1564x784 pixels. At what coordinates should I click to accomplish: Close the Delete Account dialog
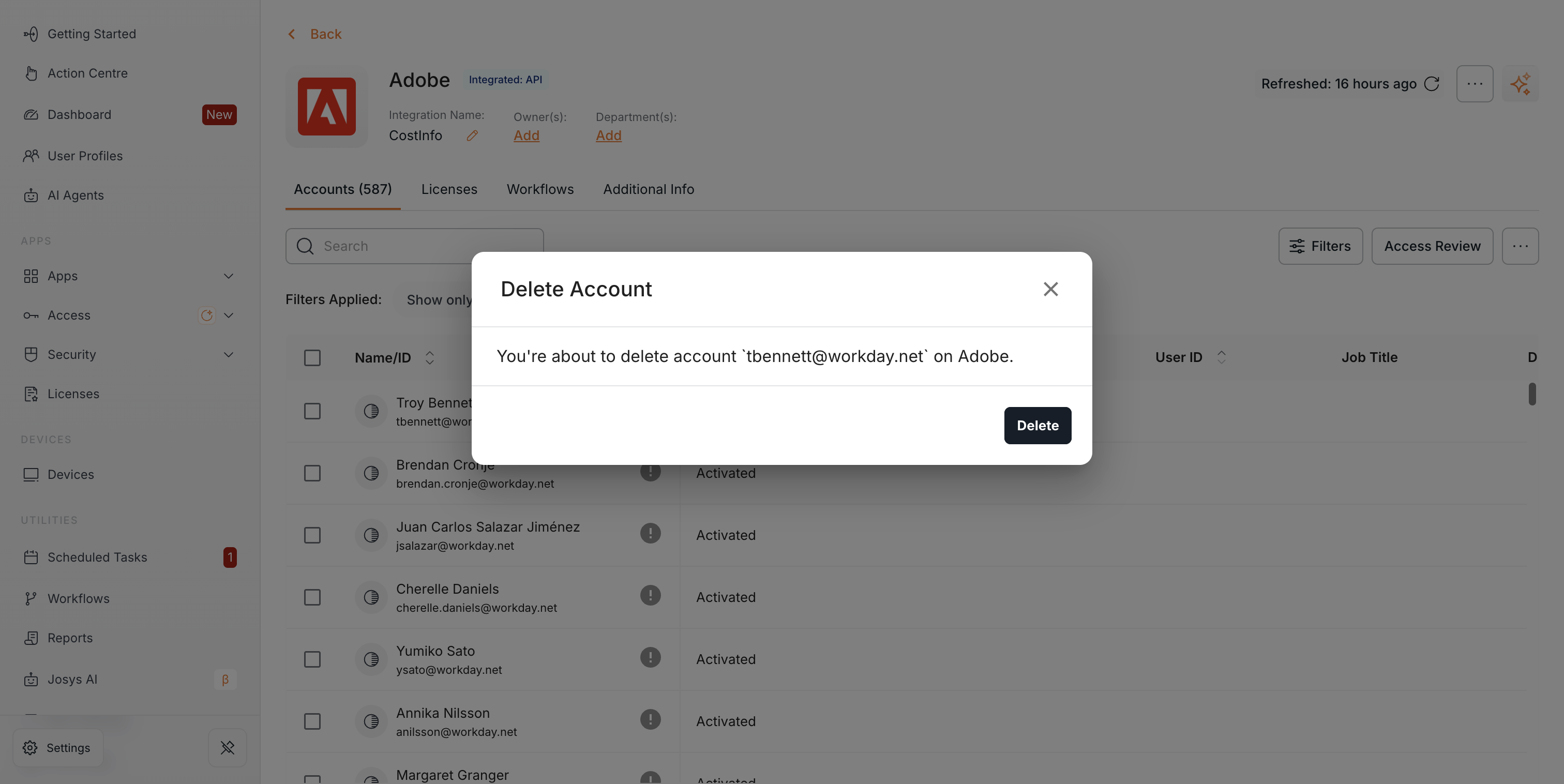point(1051,289)
